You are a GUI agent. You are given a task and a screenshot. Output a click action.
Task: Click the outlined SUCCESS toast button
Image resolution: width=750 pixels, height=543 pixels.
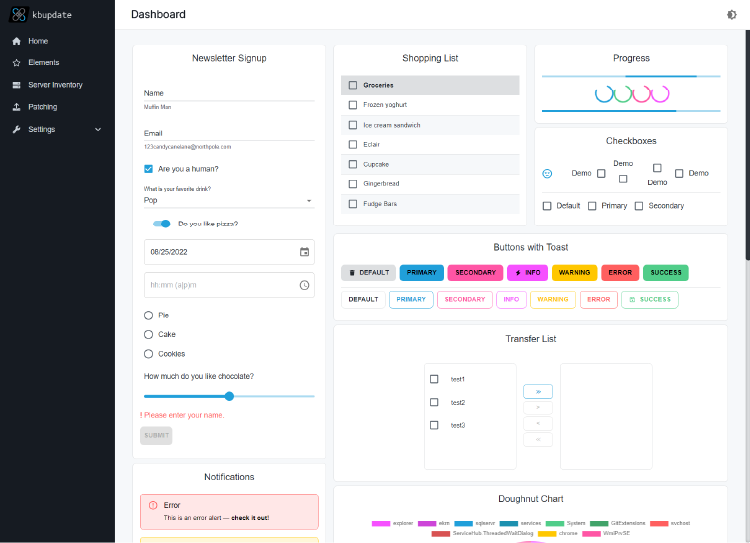pos(649,299)
